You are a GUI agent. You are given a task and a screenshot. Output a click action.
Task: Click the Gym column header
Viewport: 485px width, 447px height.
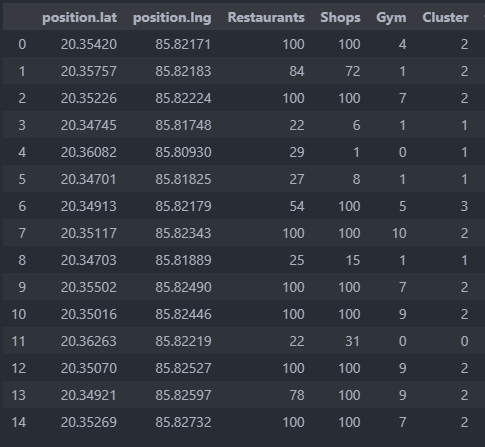391,18
